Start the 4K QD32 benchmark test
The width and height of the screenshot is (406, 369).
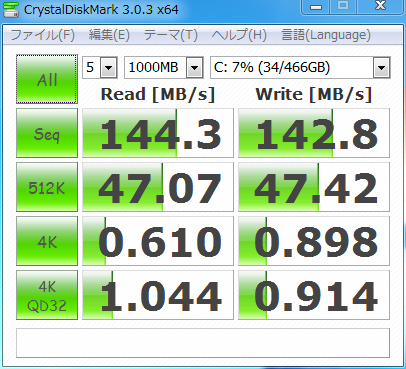coord(47,295)
